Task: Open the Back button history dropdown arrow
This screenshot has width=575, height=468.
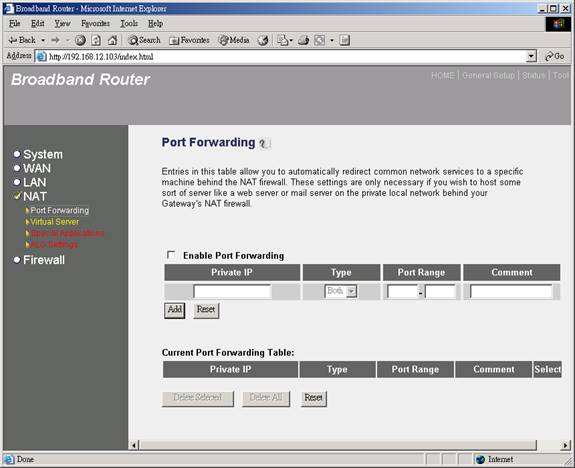Action: pyautogui.click(x=43, y=40)
